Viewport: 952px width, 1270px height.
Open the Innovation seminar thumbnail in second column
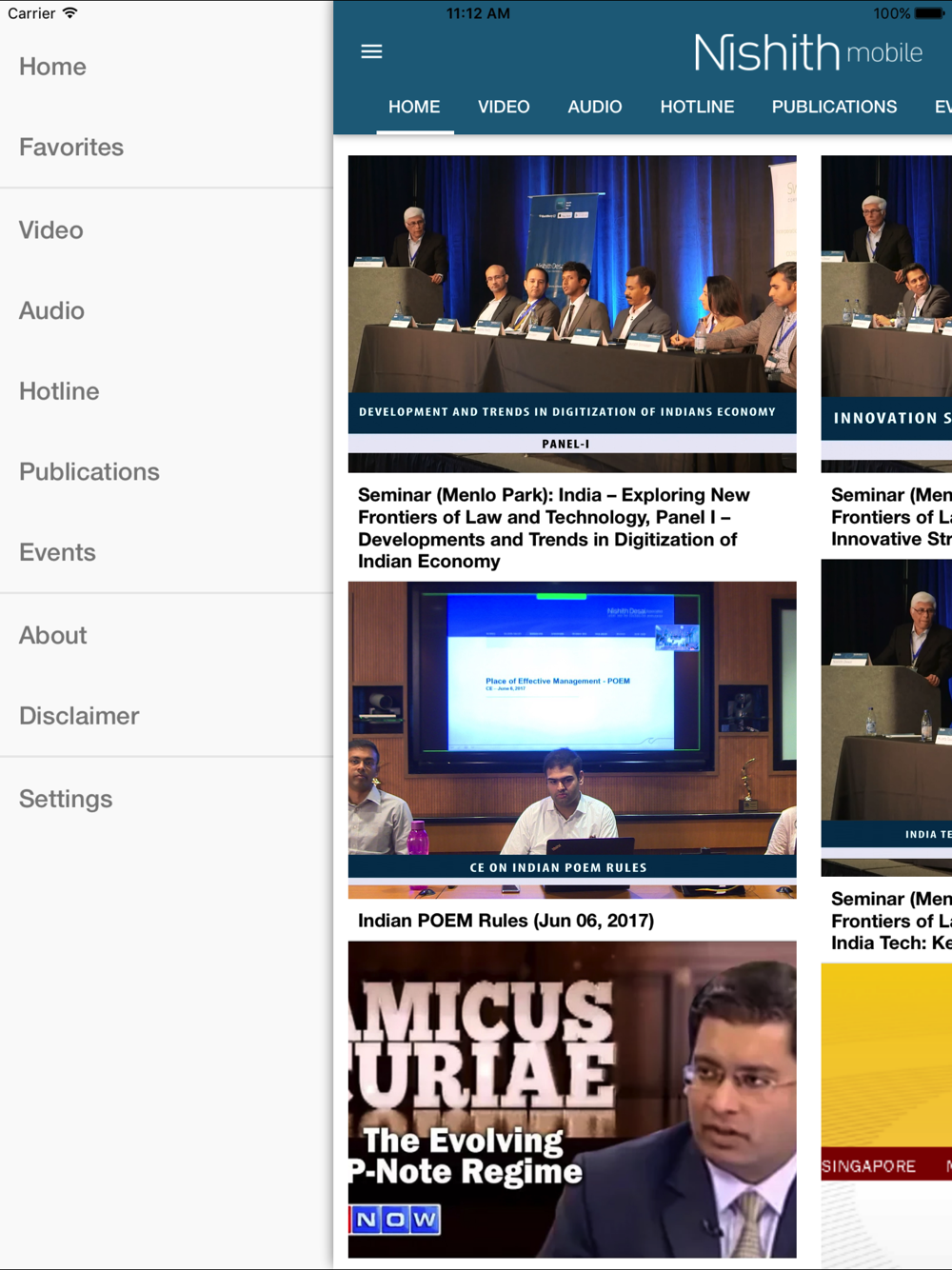pyautogui.click(x=886, y=314)
